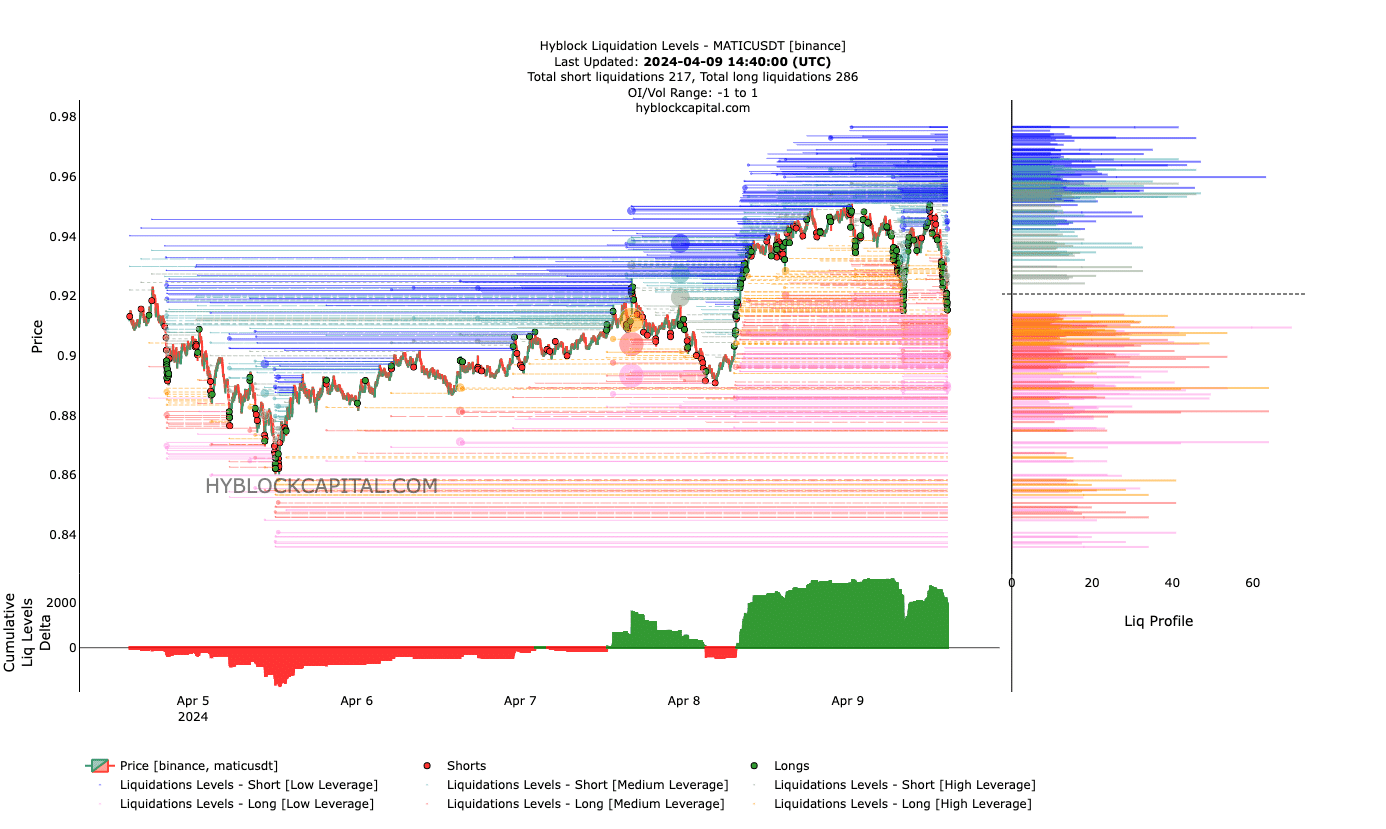Click the total short and long liquidations text
This screenshot has width=1386, height=829.
click(x=693, y=77)
